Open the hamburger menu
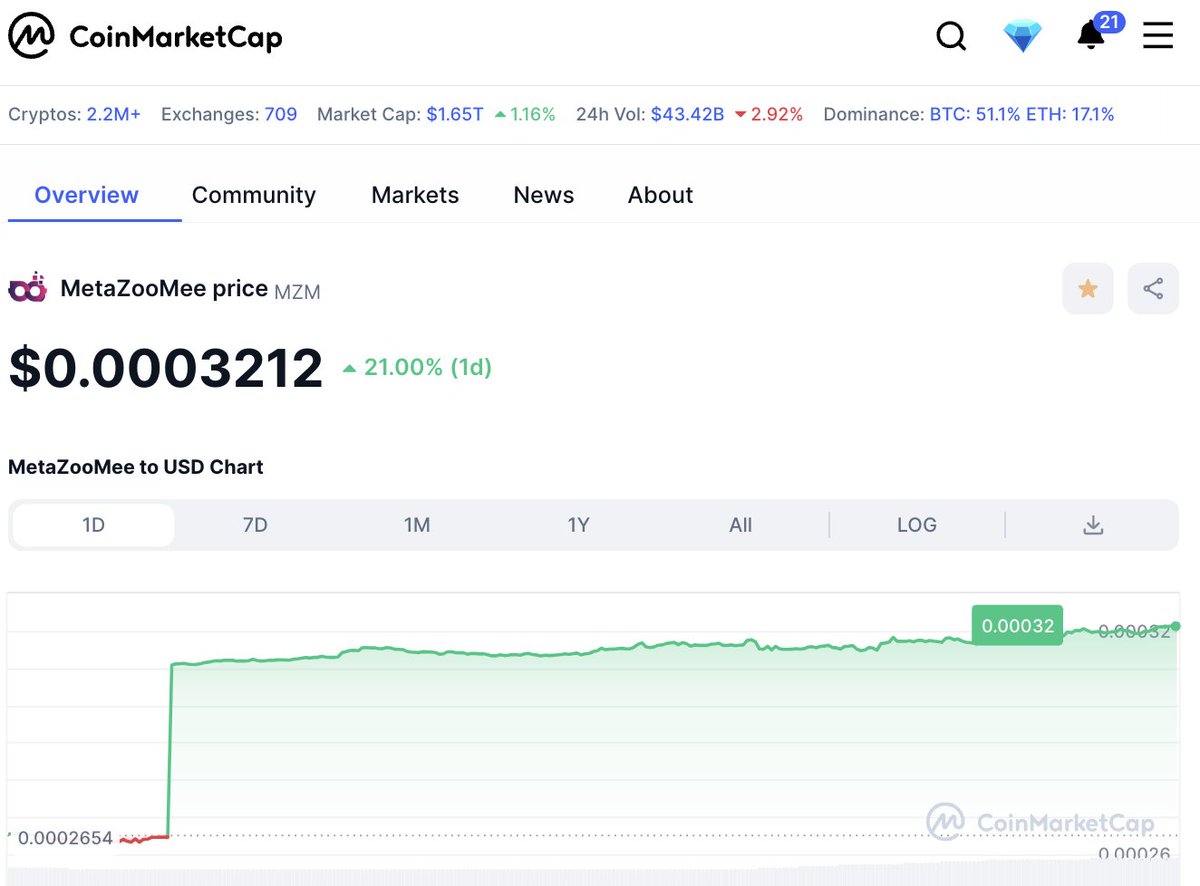Screen dimensions: 1200x886 1158,37
